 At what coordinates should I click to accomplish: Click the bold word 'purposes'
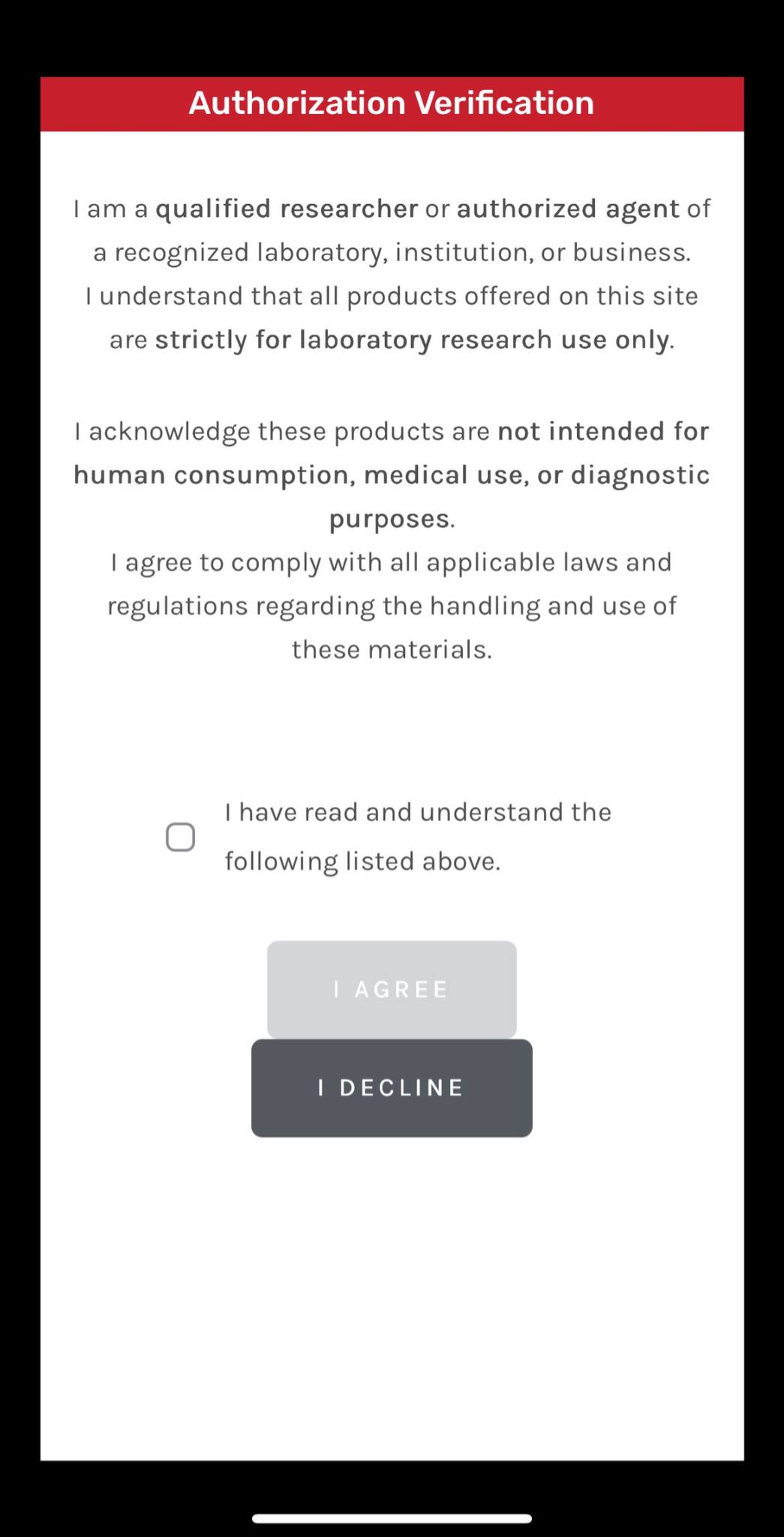pyautogui.click(x=389, y=519)
